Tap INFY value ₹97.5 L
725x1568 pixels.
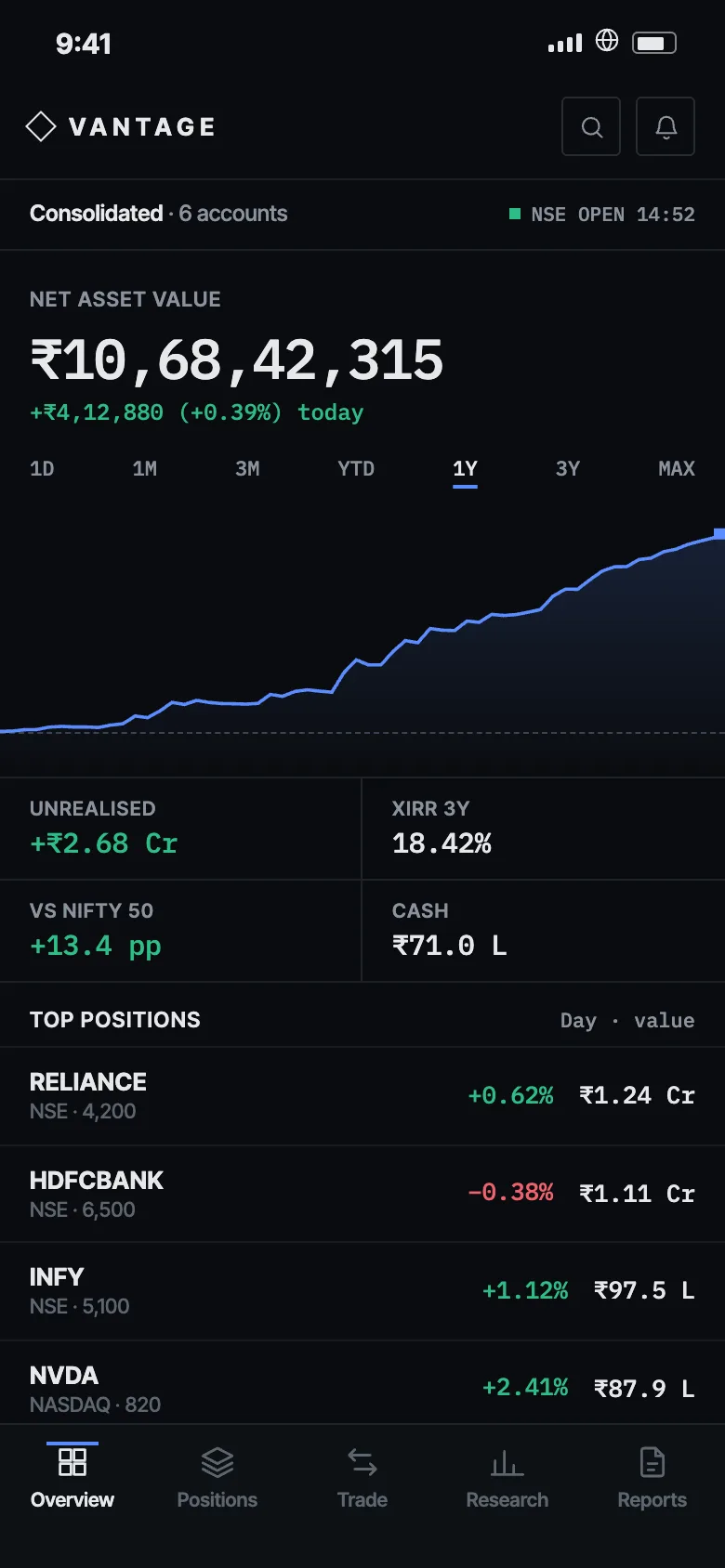click(644, 1291)
